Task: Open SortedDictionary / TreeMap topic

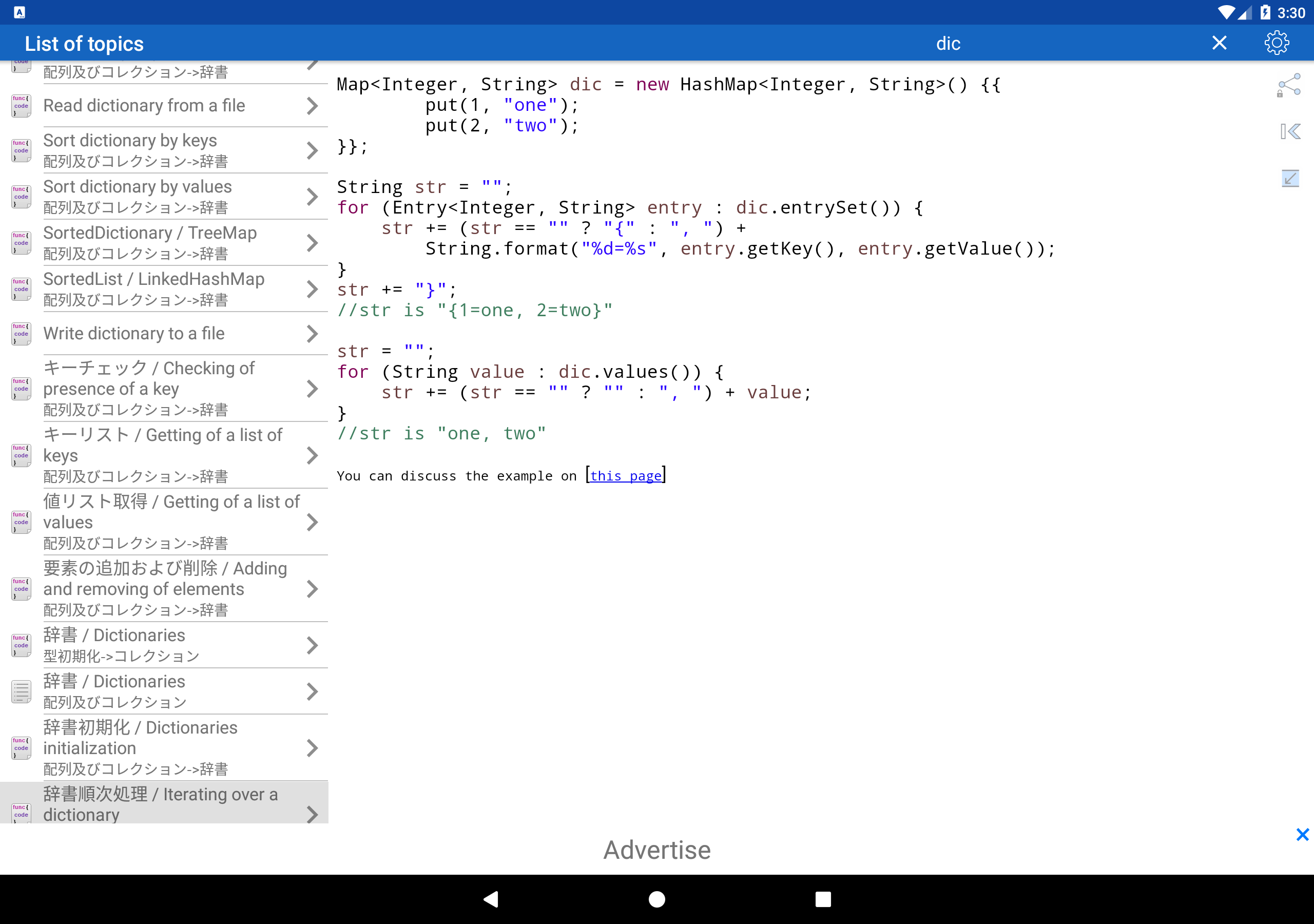Action: point(164,243)
